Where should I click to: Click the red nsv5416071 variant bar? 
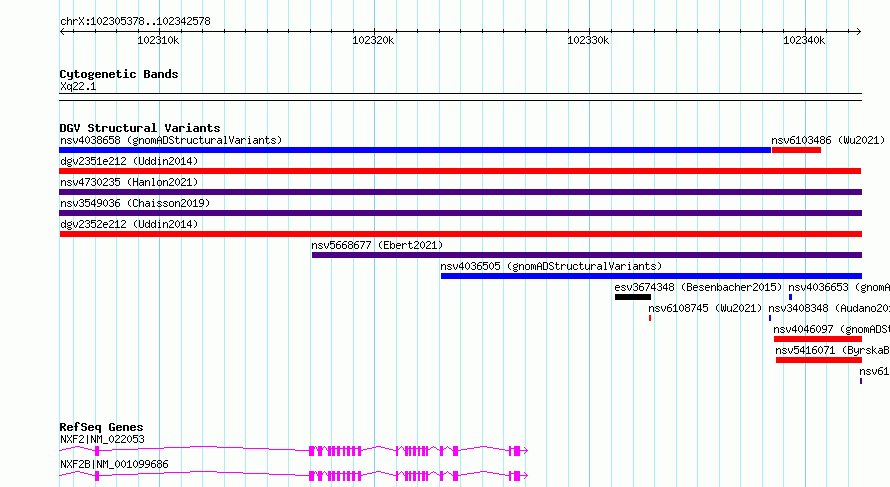coord(818,360)
